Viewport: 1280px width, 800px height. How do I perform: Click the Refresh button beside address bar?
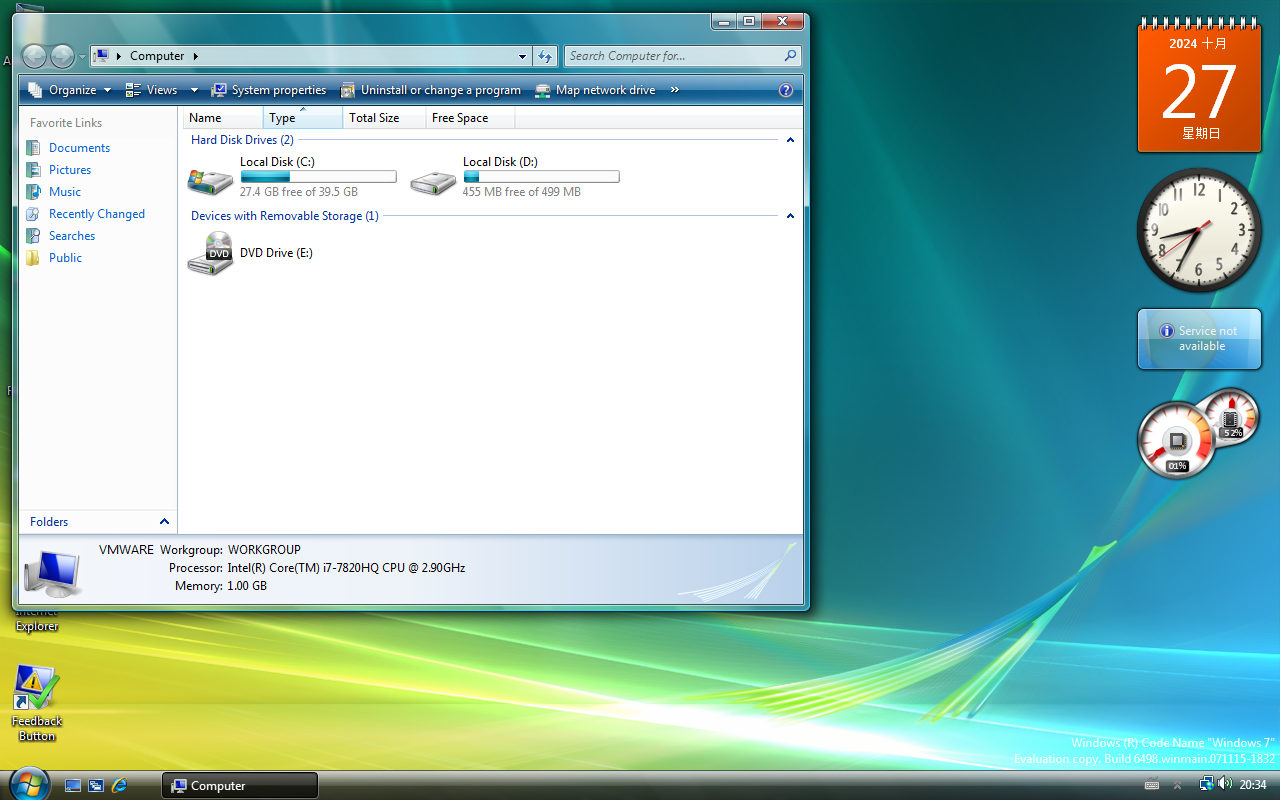point(544,56)
